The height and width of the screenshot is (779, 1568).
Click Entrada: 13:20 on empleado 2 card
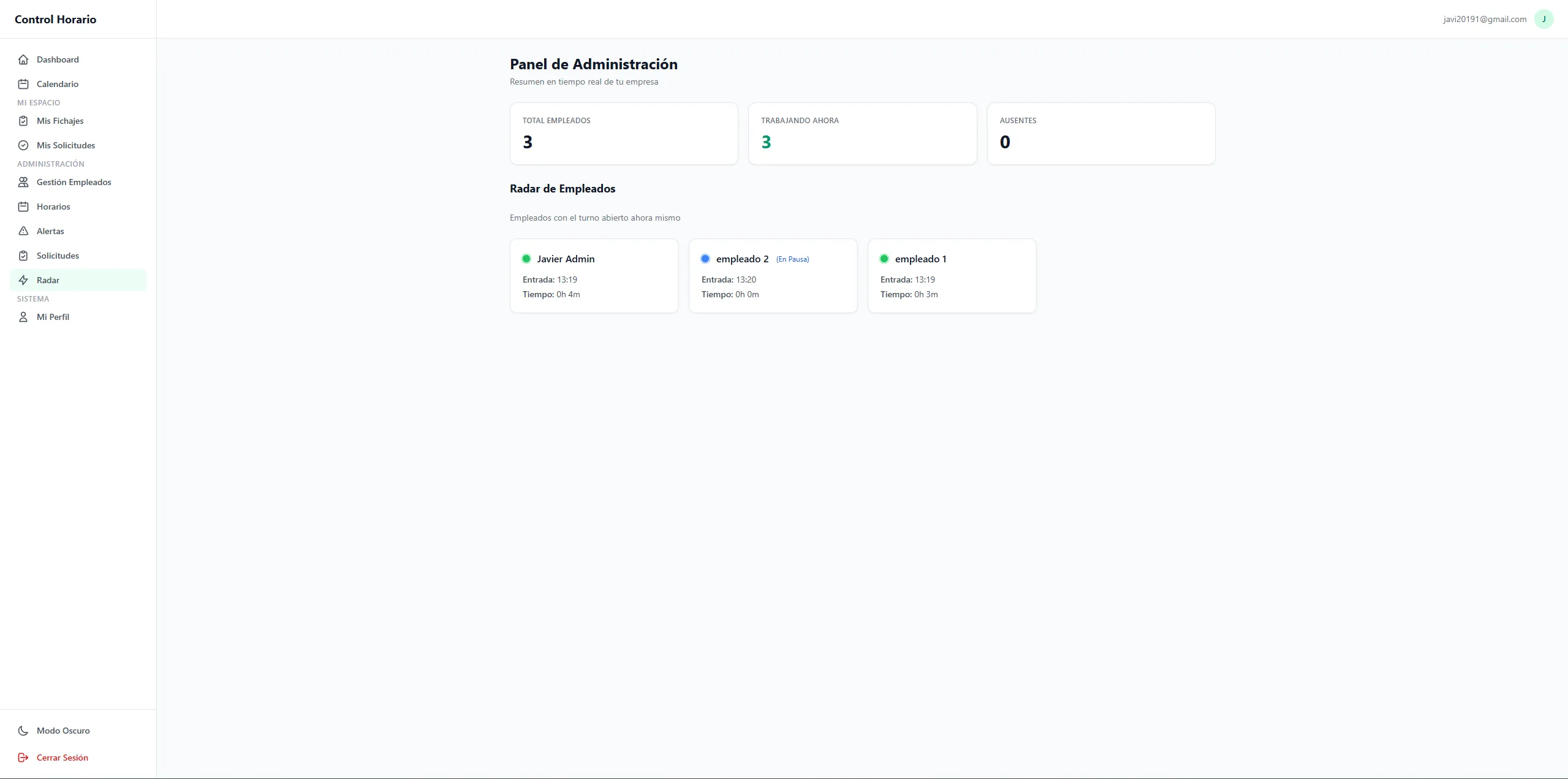729,279
